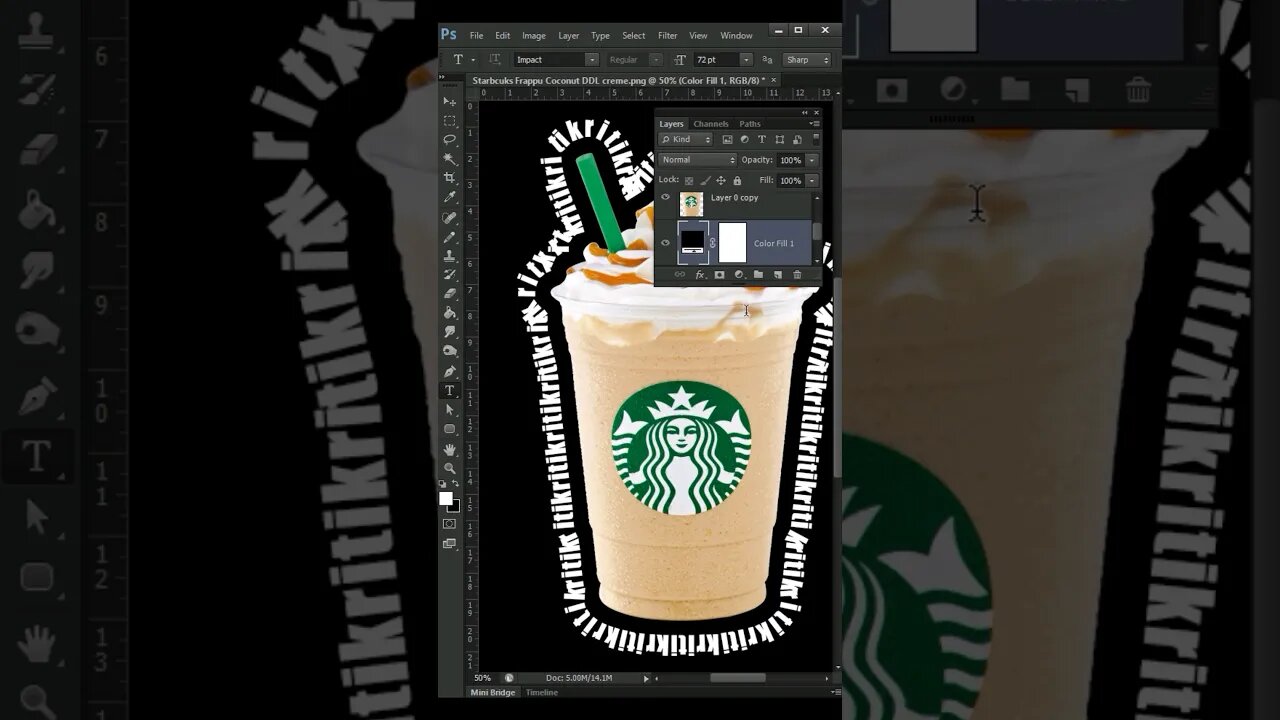
Task: Open the Edit menu
Action: [502, 35]
